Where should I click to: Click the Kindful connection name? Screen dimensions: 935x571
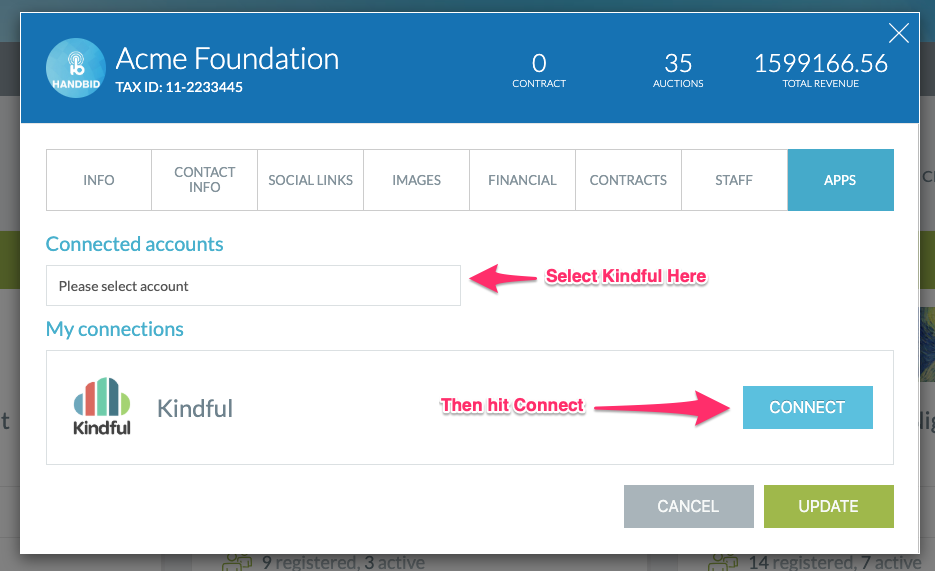pos(195,409)
